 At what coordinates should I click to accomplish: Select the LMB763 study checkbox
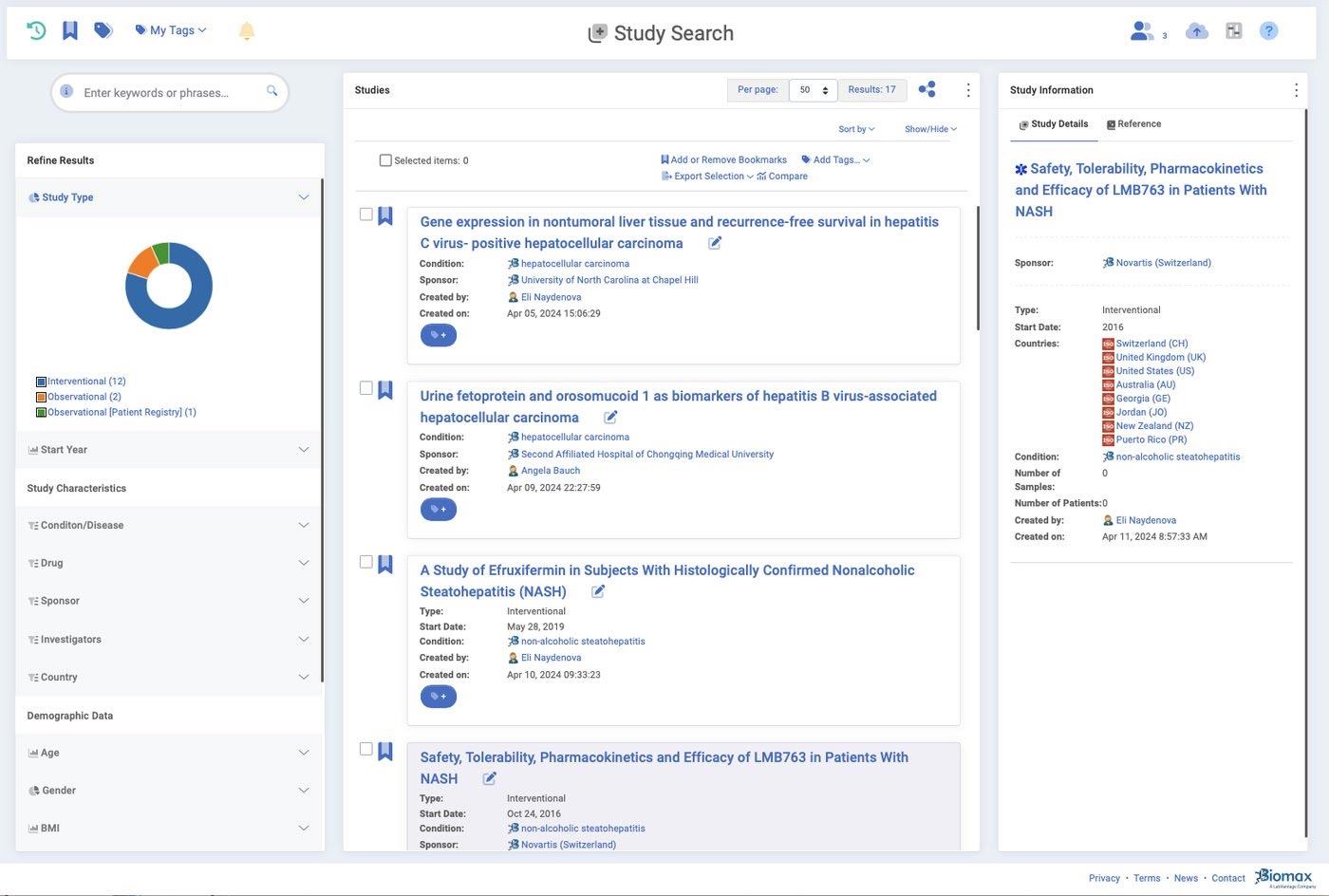(365, 749)
